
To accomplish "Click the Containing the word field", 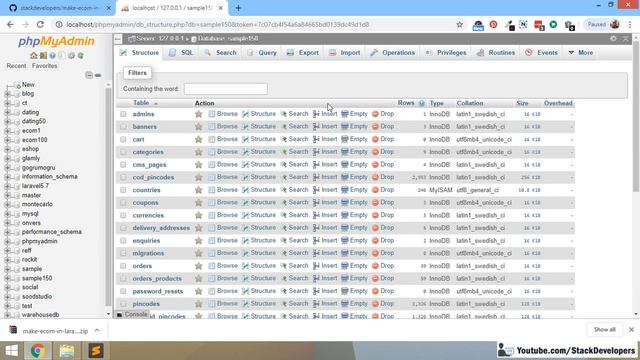I will pyautogui.click(x=226, y=89).
